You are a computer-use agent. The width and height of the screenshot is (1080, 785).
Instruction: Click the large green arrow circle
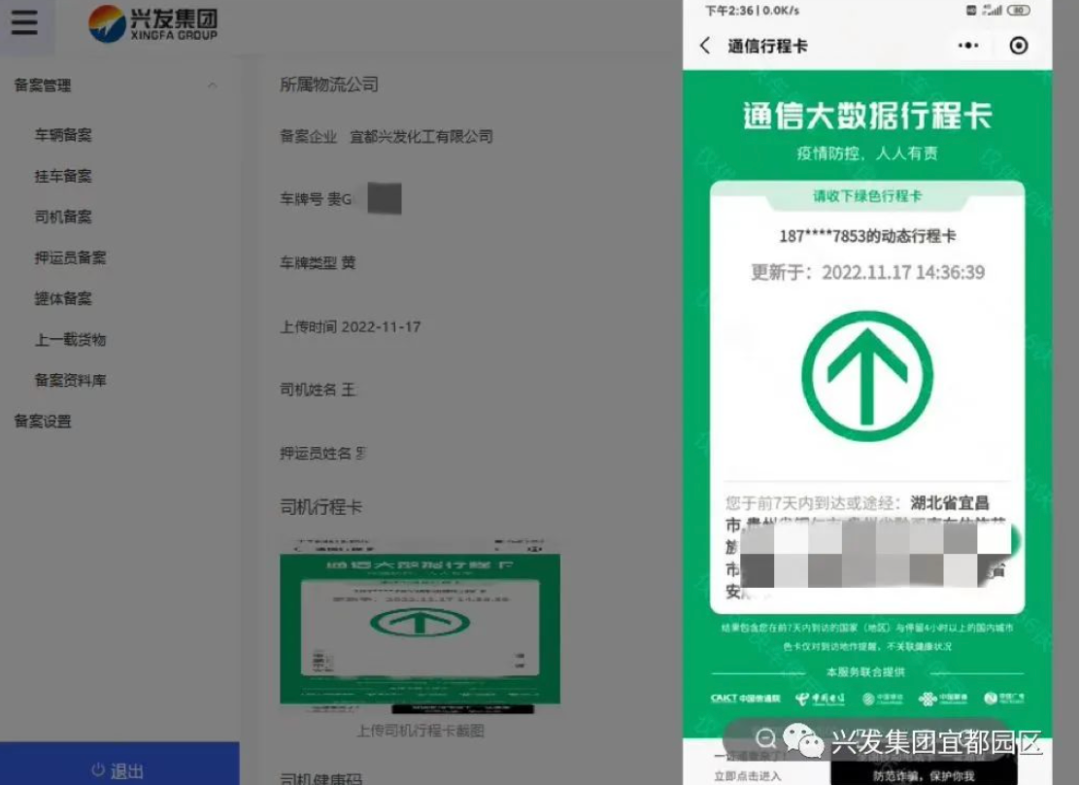(x=867, y=376)
